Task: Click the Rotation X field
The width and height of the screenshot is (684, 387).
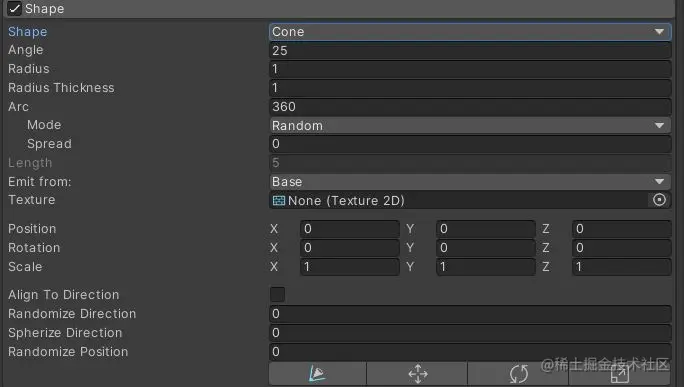Action: click(x=349, y=248)
